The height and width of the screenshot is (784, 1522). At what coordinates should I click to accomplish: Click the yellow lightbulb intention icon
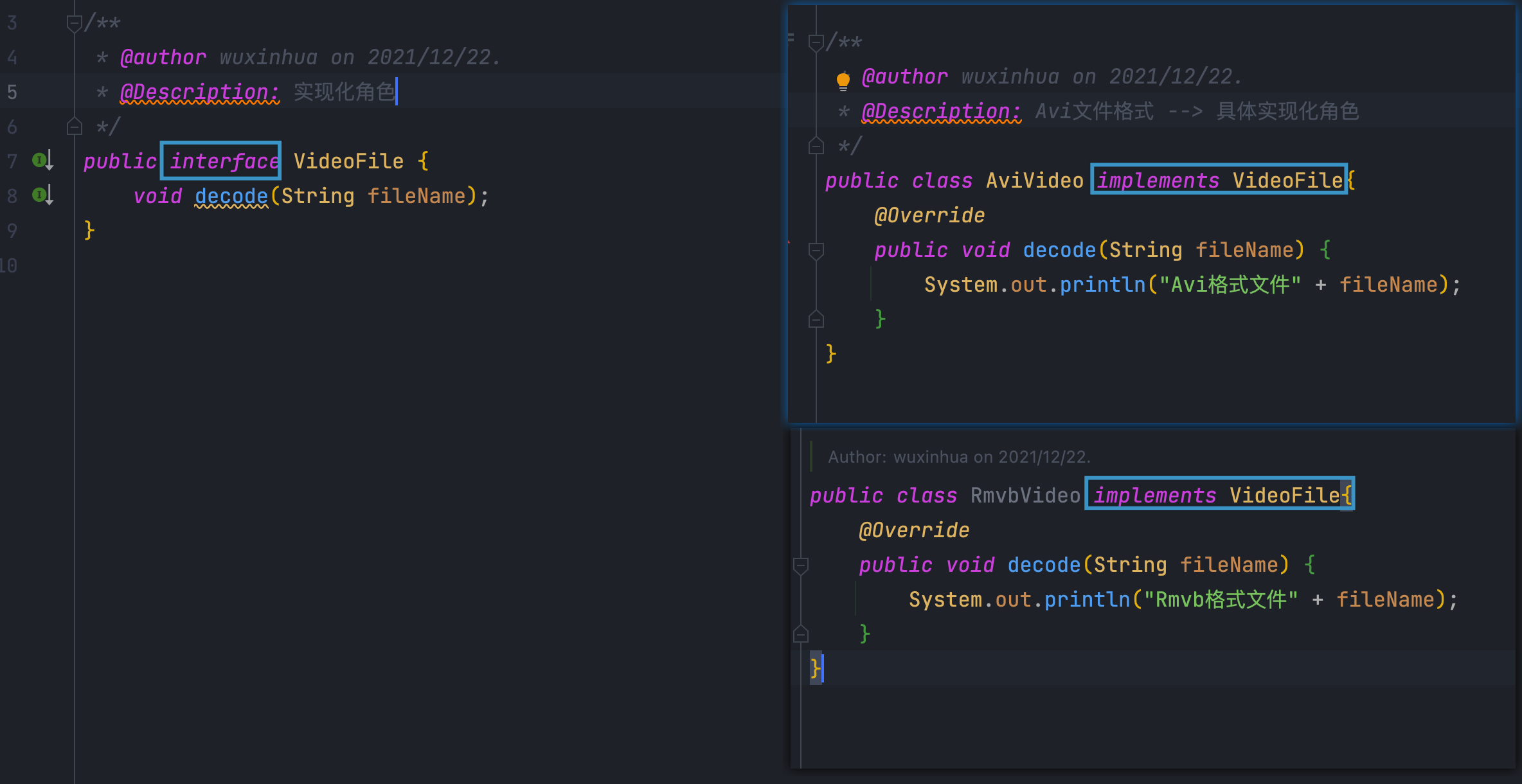point(843,80)
